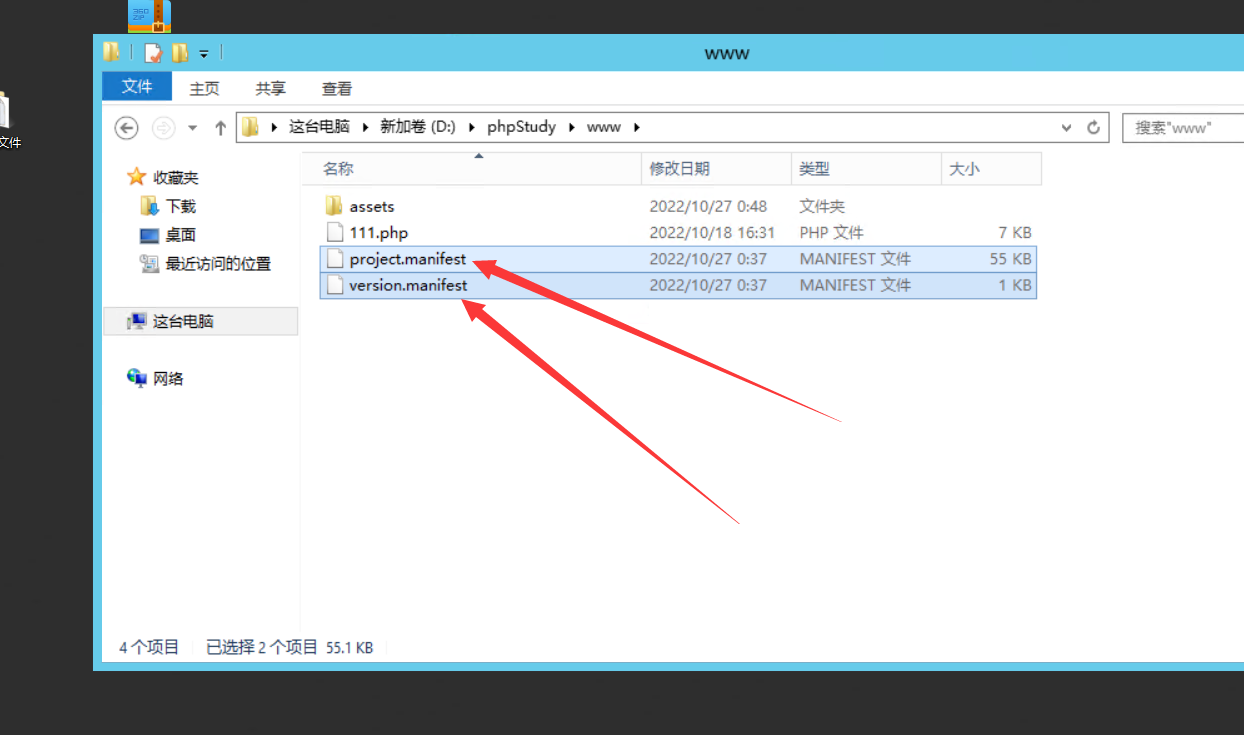The image size is (1244, 735).
Task: Select phpStudy in the address breadcrumb
Action: click(x=521, y=127)
